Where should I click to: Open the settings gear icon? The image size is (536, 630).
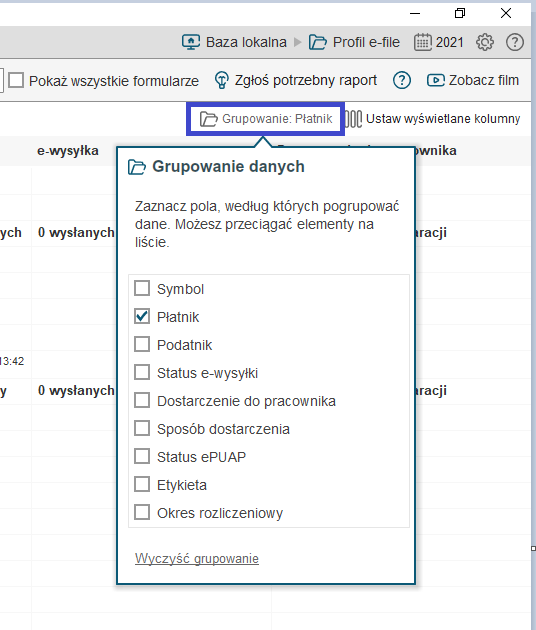485,42
